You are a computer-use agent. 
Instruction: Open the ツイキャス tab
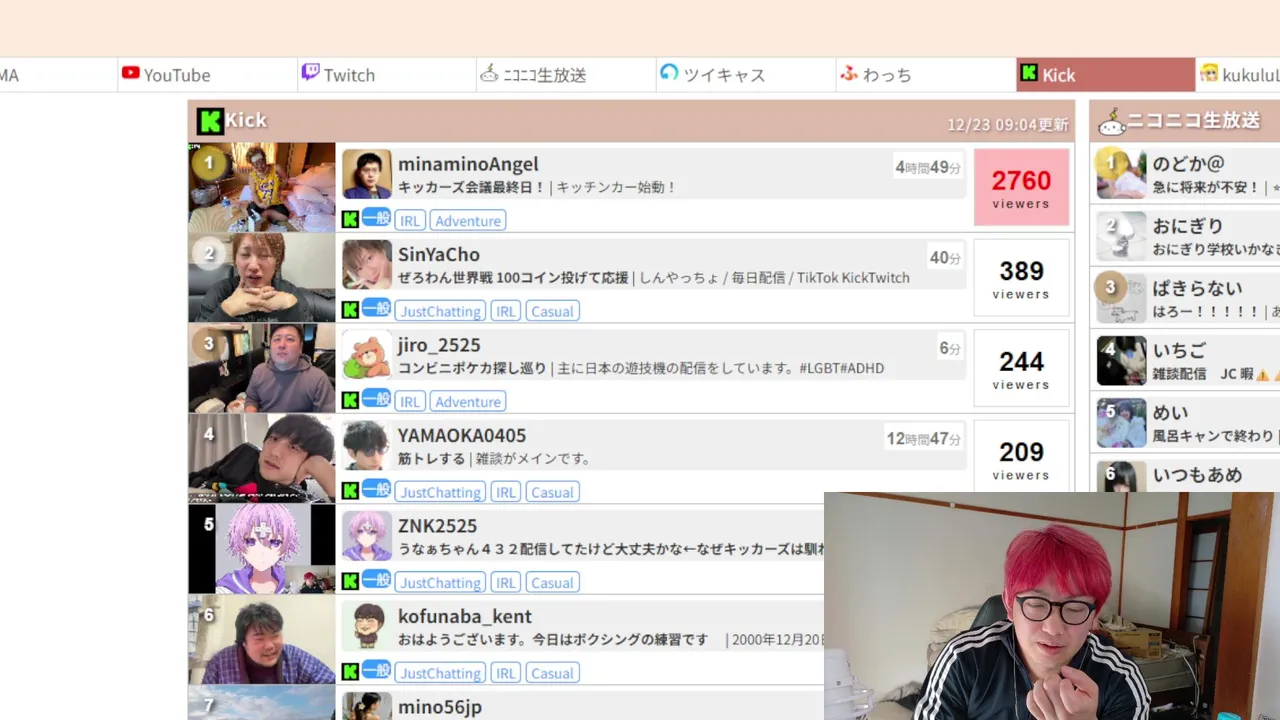(x=746, y=75)
